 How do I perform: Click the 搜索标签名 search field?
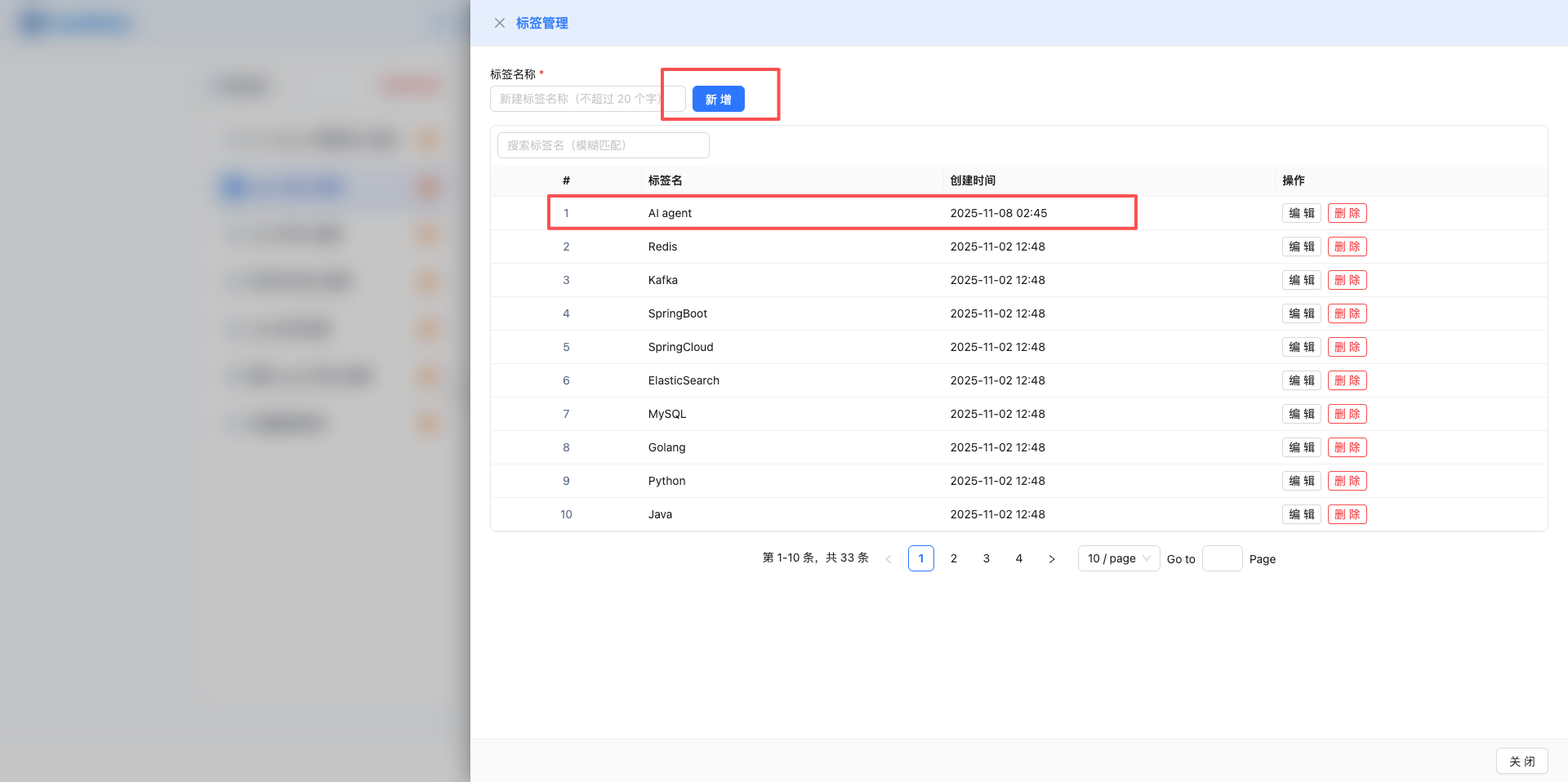click(x=603, y=145)
